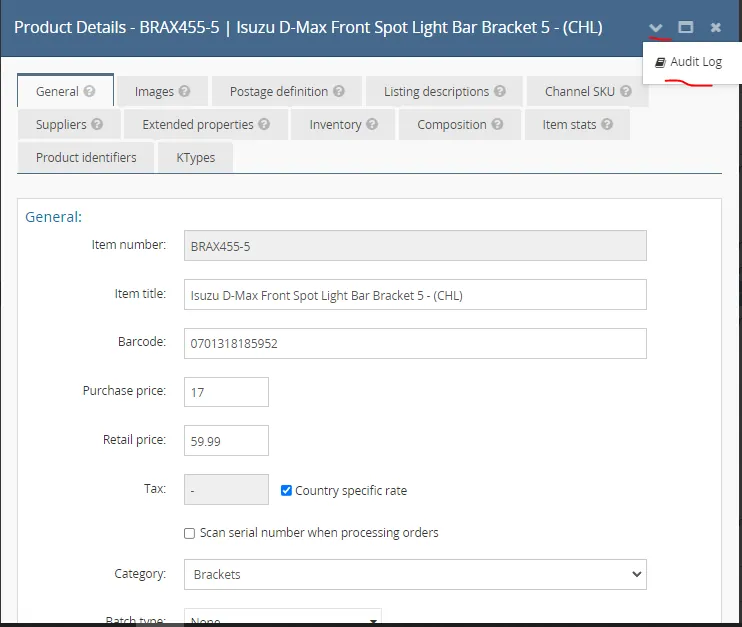Click the Purchase price label
The width and height of the screenshot is (742, 627).
point(124,391)
